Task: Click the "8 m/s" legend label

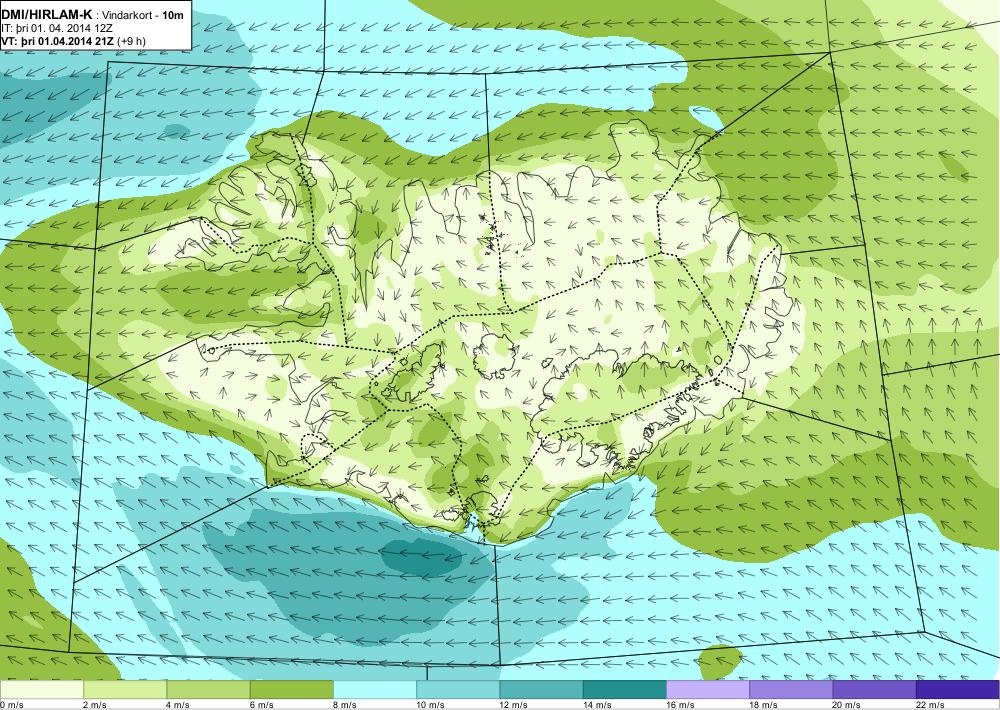Action: coord(345,705)
